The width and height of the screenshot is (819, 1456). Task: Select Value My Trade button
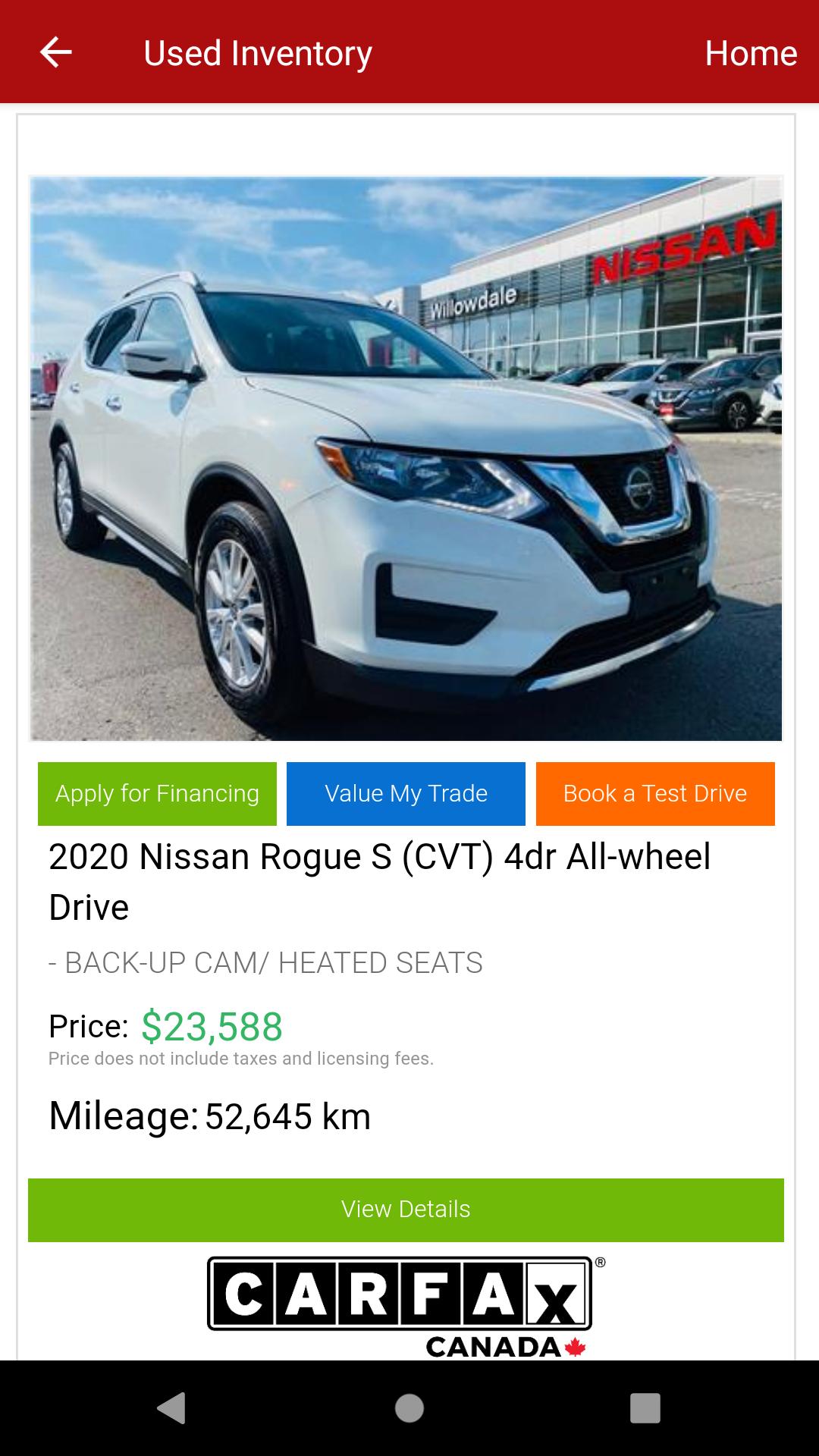pyautogui.click(x=406, y=793)
